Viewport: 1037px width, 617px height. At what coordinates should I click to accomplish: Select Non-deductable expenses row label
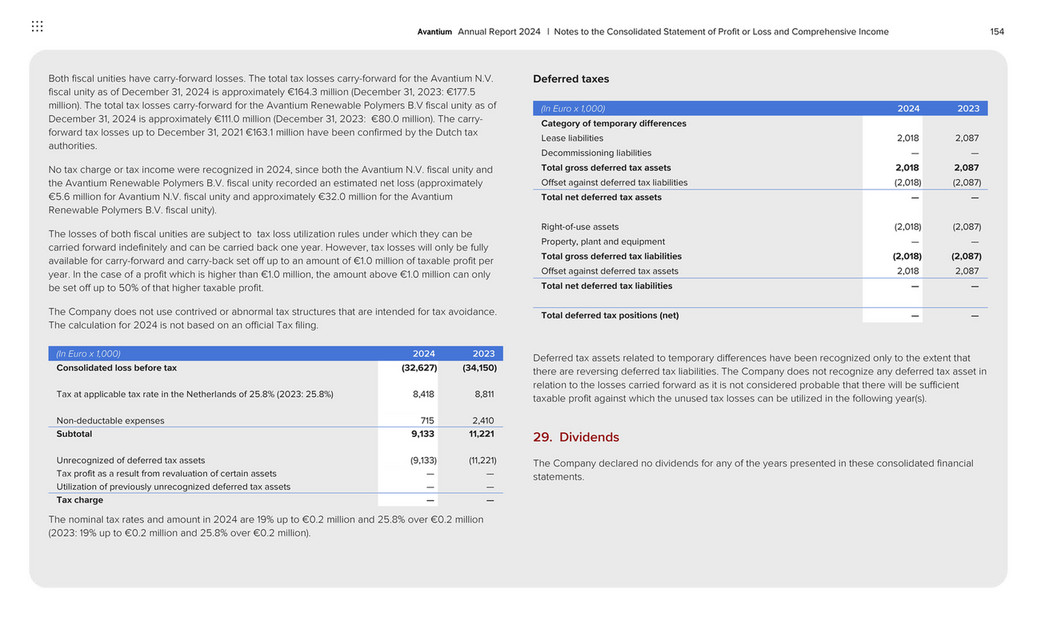tap(110, 421)
